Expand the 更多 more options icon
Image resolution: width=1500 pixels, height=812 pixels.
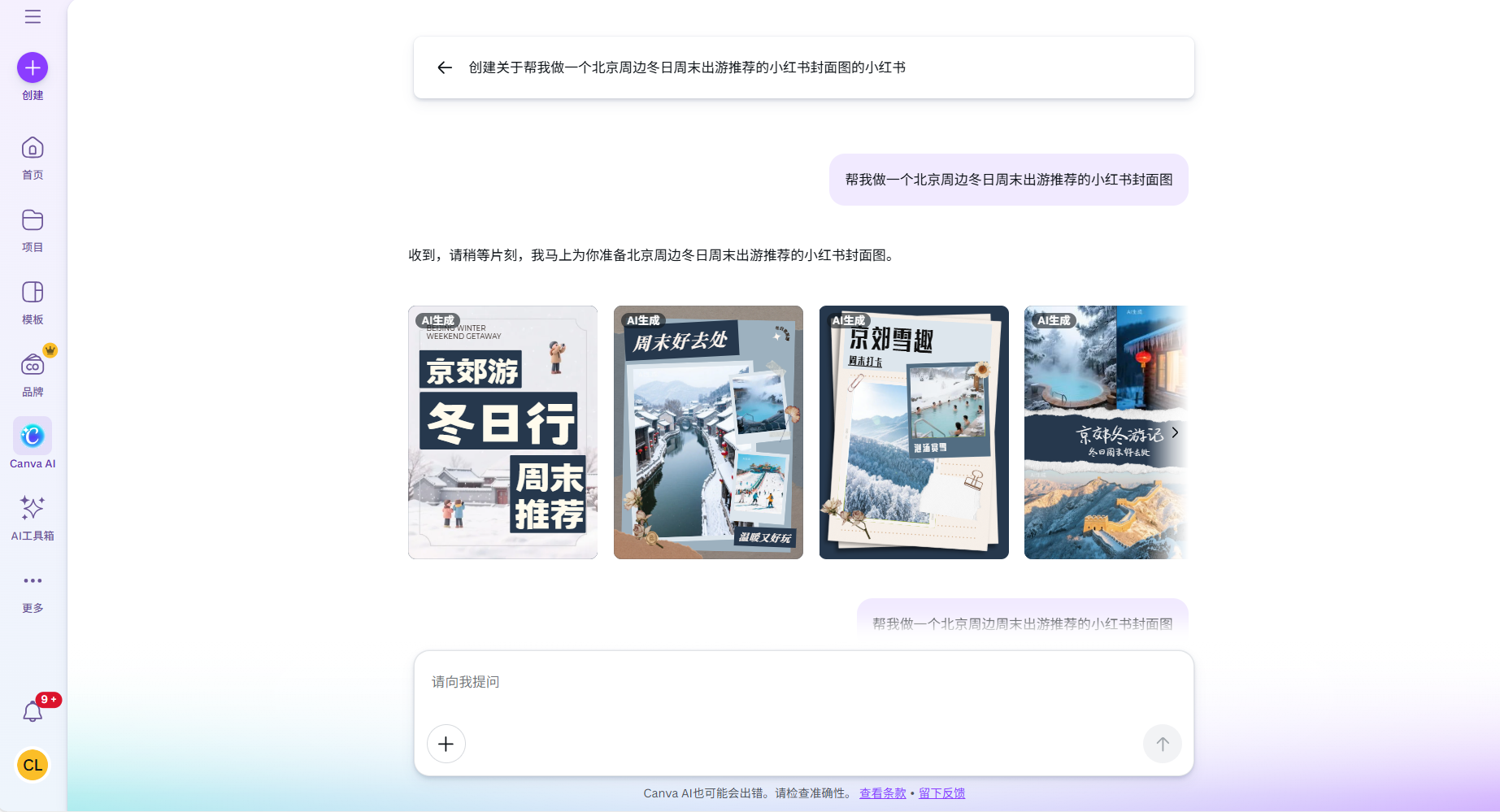pos(32,580)
